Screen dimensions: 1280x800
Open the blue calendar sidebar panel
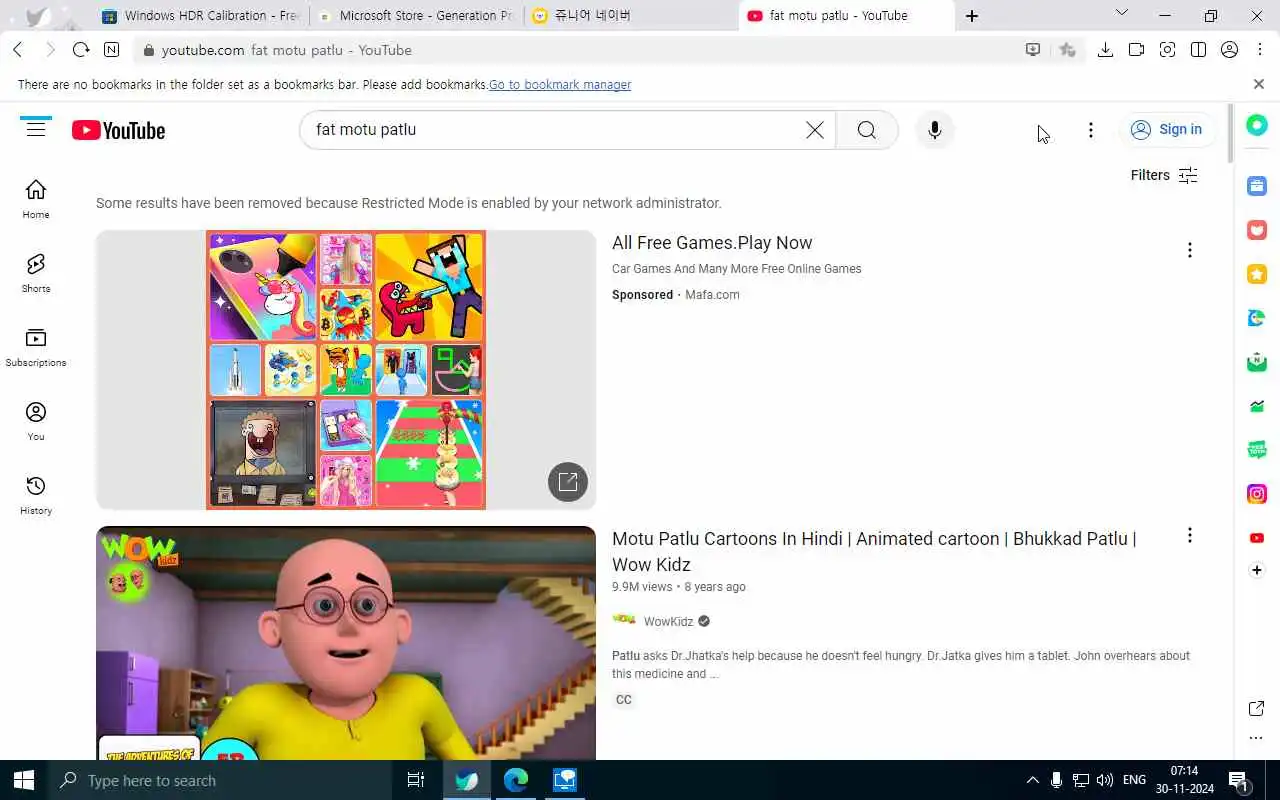point(1257,186)
